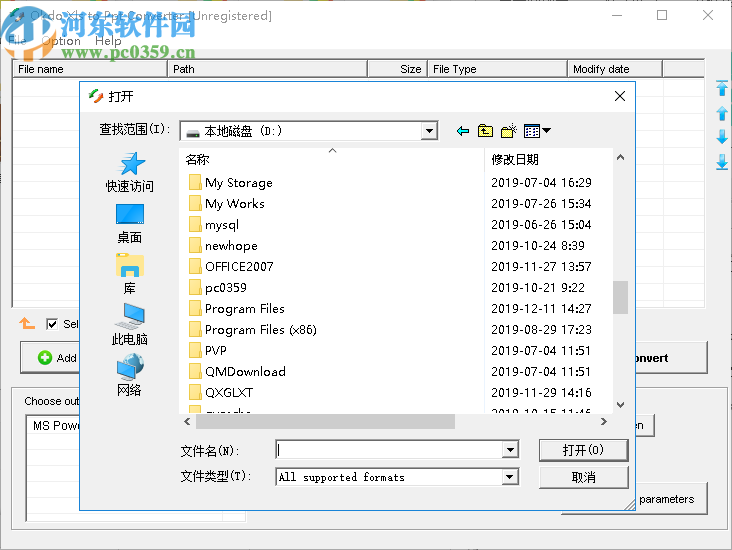732x550 pixels.
Task: Move file up arrow icon
Action: coord(722,113)
